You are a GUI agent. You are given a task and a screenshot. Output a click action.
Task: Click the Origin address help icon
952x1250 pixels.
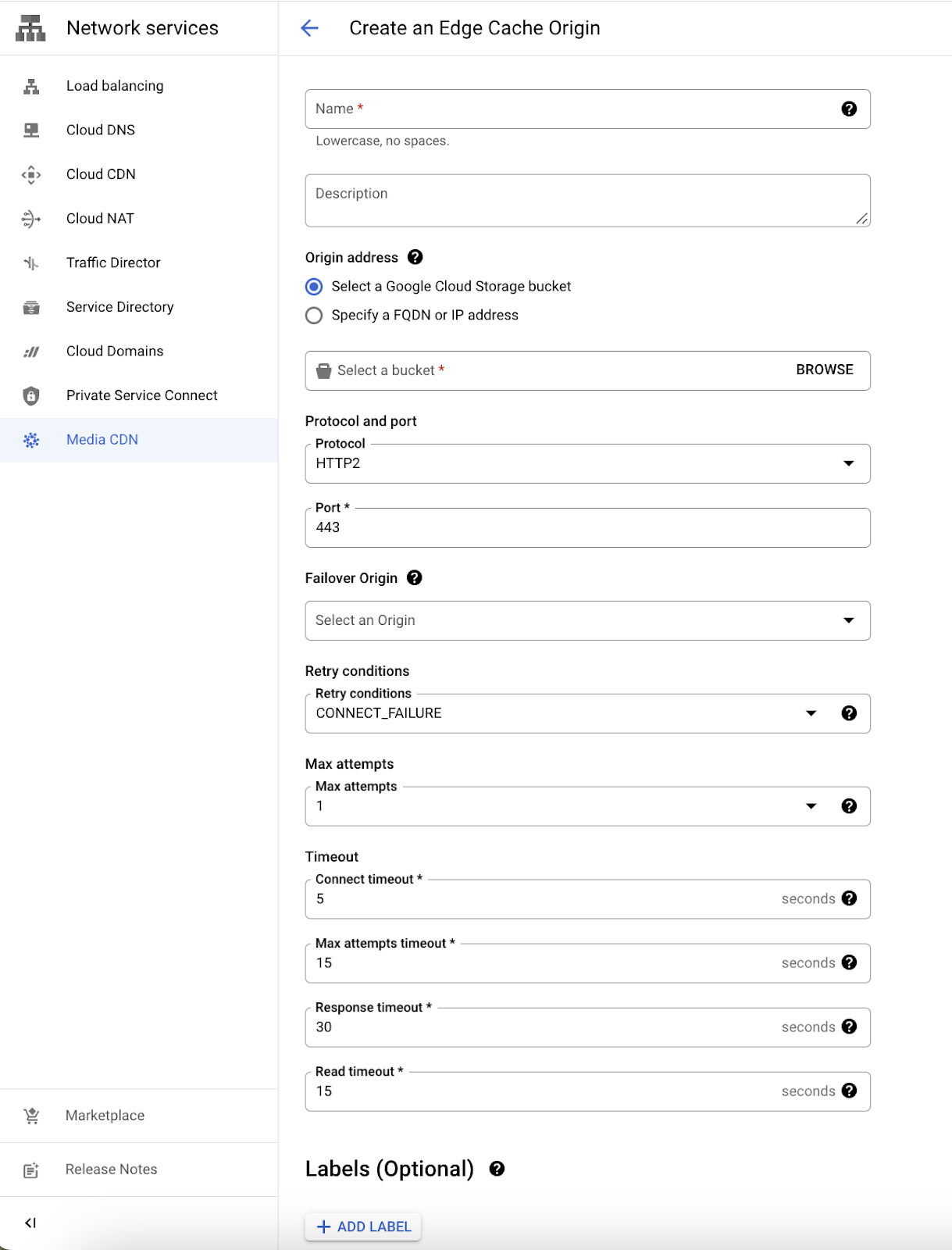(x=415, y=257)
